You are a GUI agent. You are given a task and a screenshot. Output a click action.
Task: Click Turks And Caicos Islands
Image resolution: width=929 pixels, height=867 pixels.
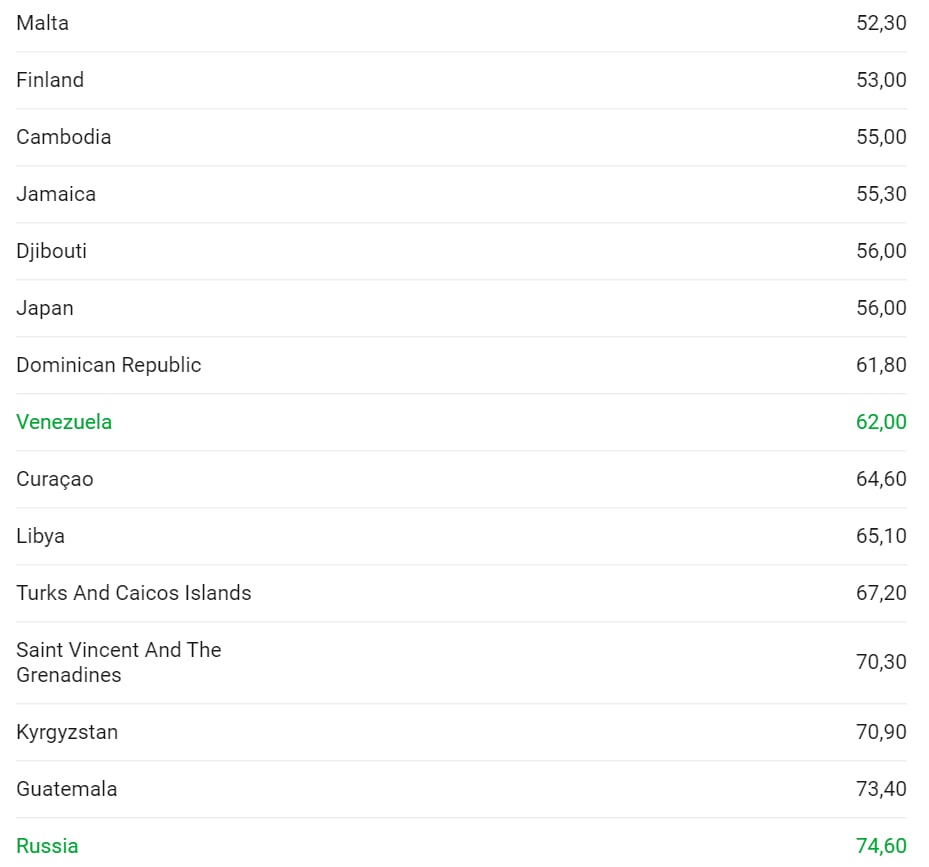[x=134, y=593]
